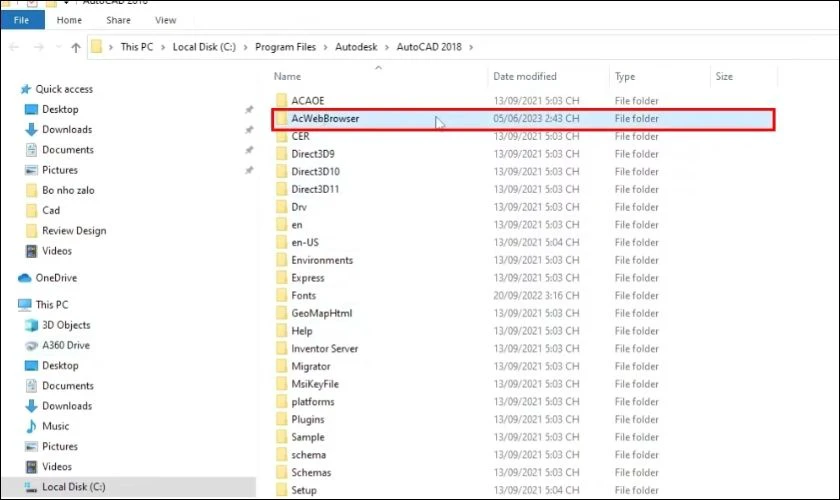Image resolution: width=840 pixels, height=500 pixels.
Task: Open OneDrive in the navigation pane
Action: (56, 278)
